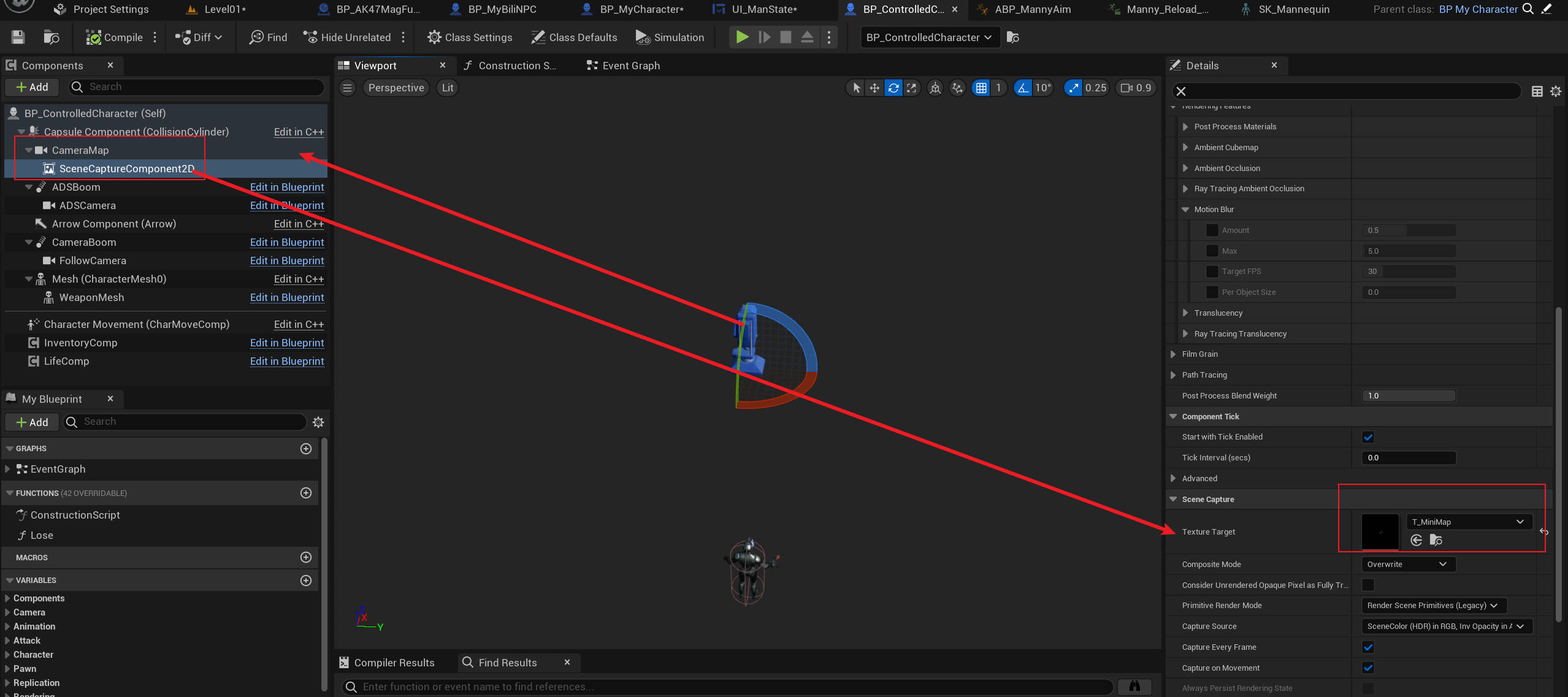Screen dimensions: 1568x697
Task: Open play options three-dot menu
Action: 829,37
